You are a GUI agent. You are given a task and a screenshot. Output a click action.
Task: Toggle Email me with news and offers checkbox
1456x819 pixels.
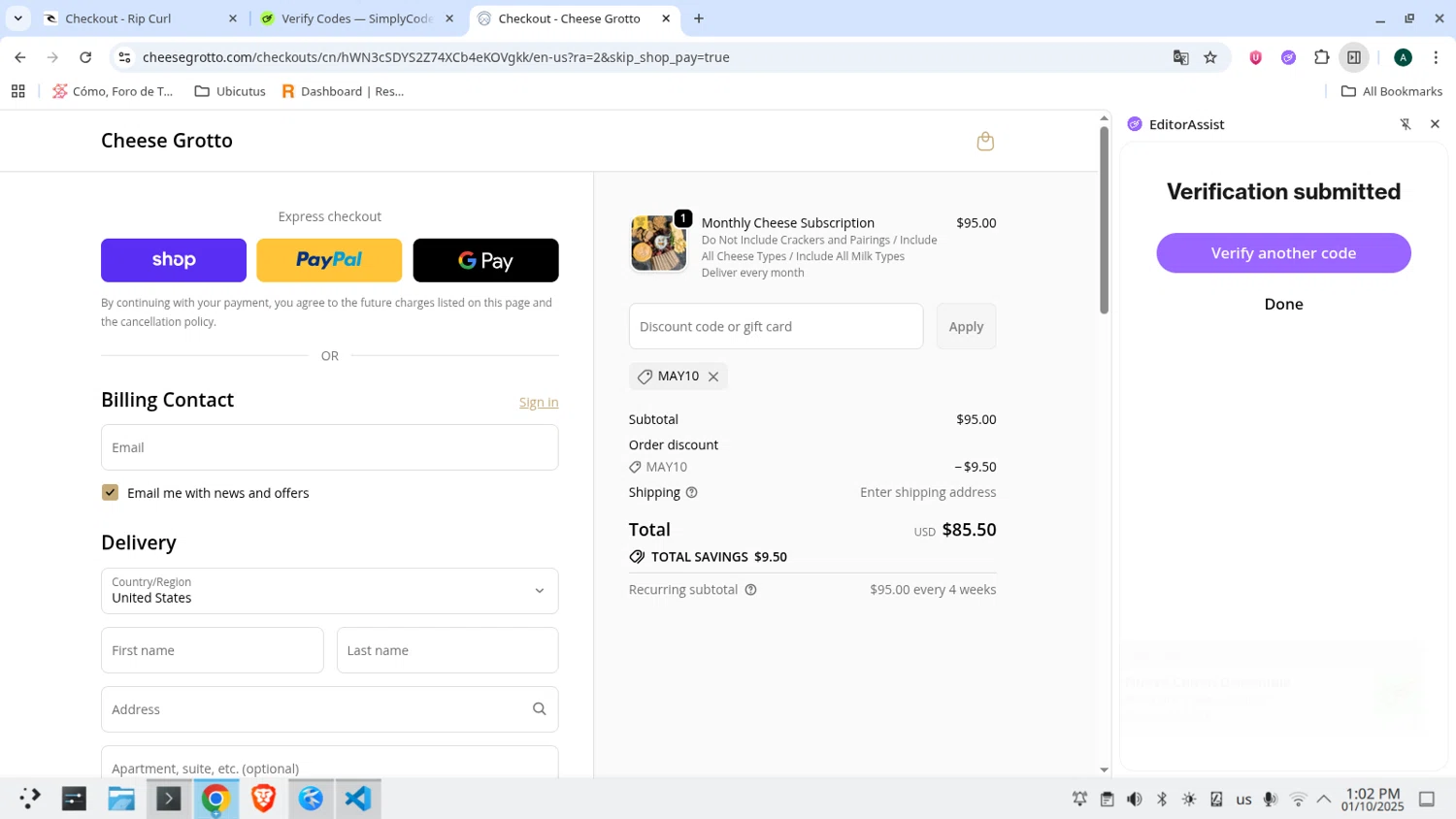pyautogui.click(x=110, y=493)
